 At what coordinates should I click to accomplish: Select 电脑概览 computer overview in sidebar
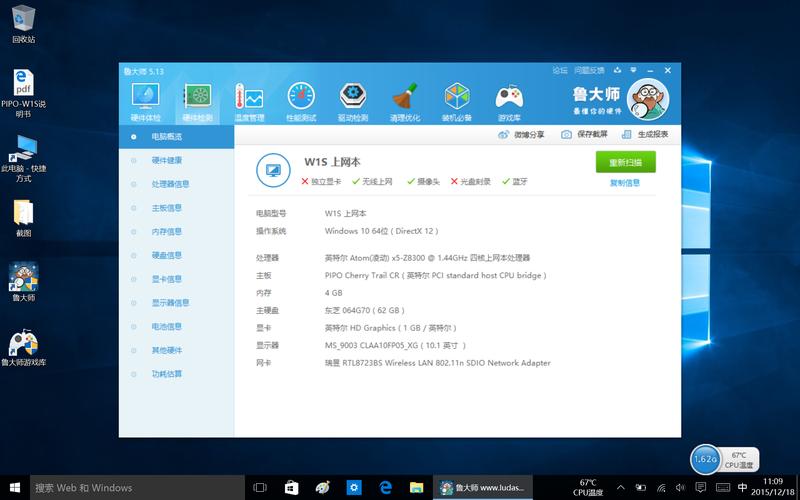tap(177, 137)
